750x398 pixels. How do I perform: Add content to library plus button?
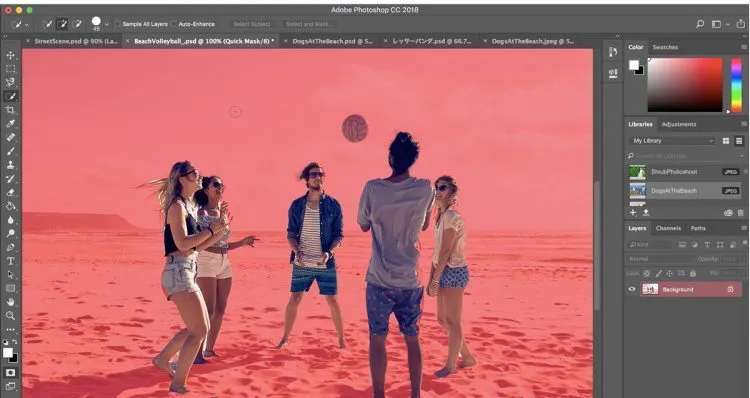point(633,212)
